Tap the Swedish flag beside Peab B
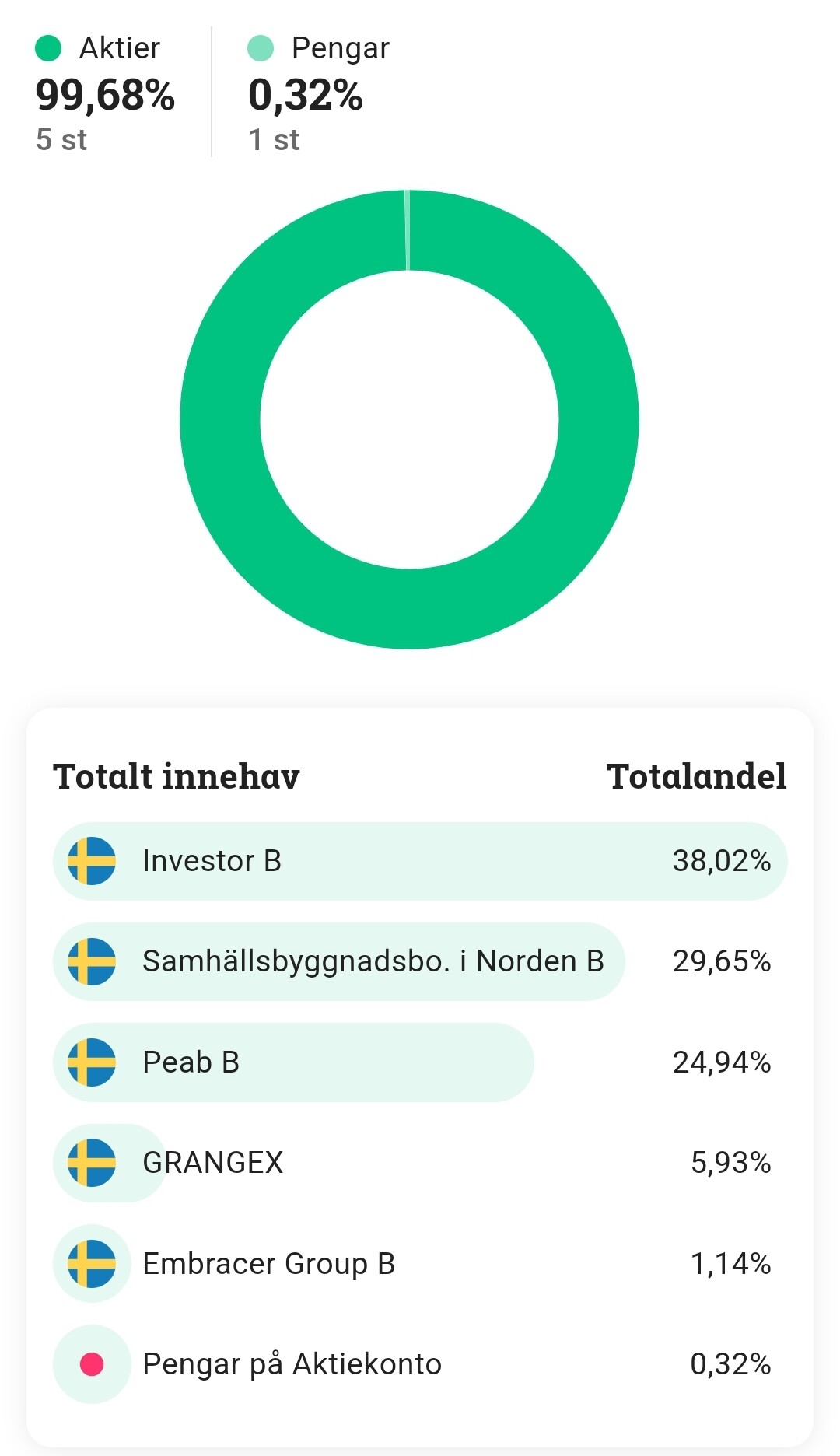Screen dimensions: 840x1456 tap(92, 1062)
